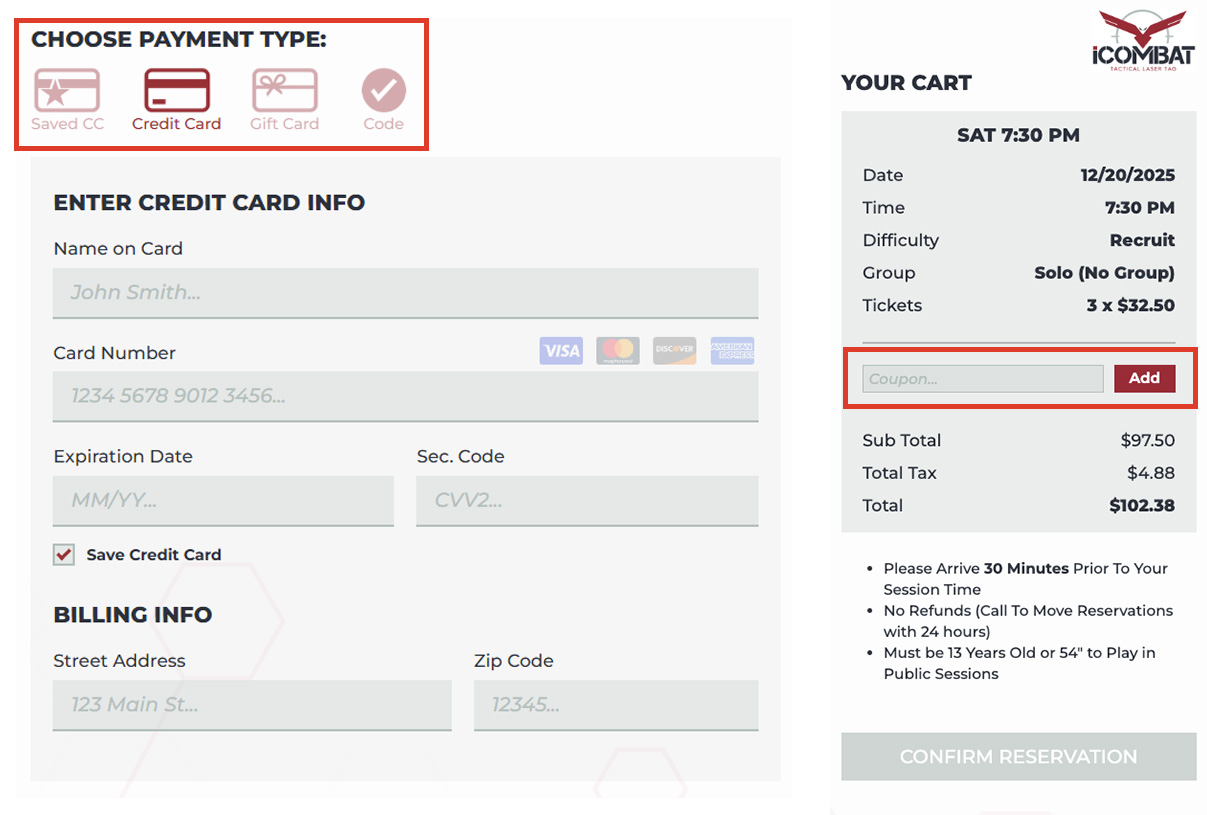The image size is (1207, 815).
Task: Pick the Gift Card payment icon
Action: [x=285, y=90]
